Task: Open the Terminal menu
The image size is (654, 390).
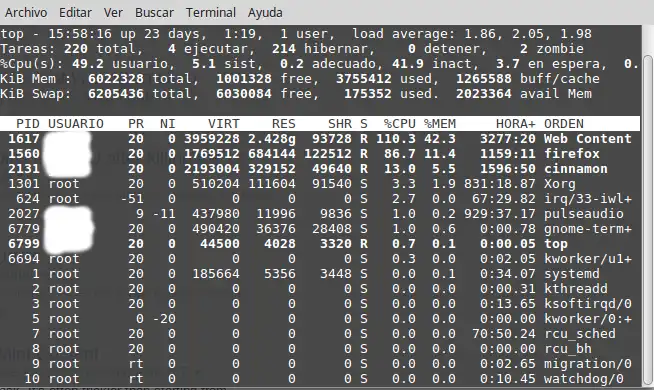Action: click(x=211, y=13)
